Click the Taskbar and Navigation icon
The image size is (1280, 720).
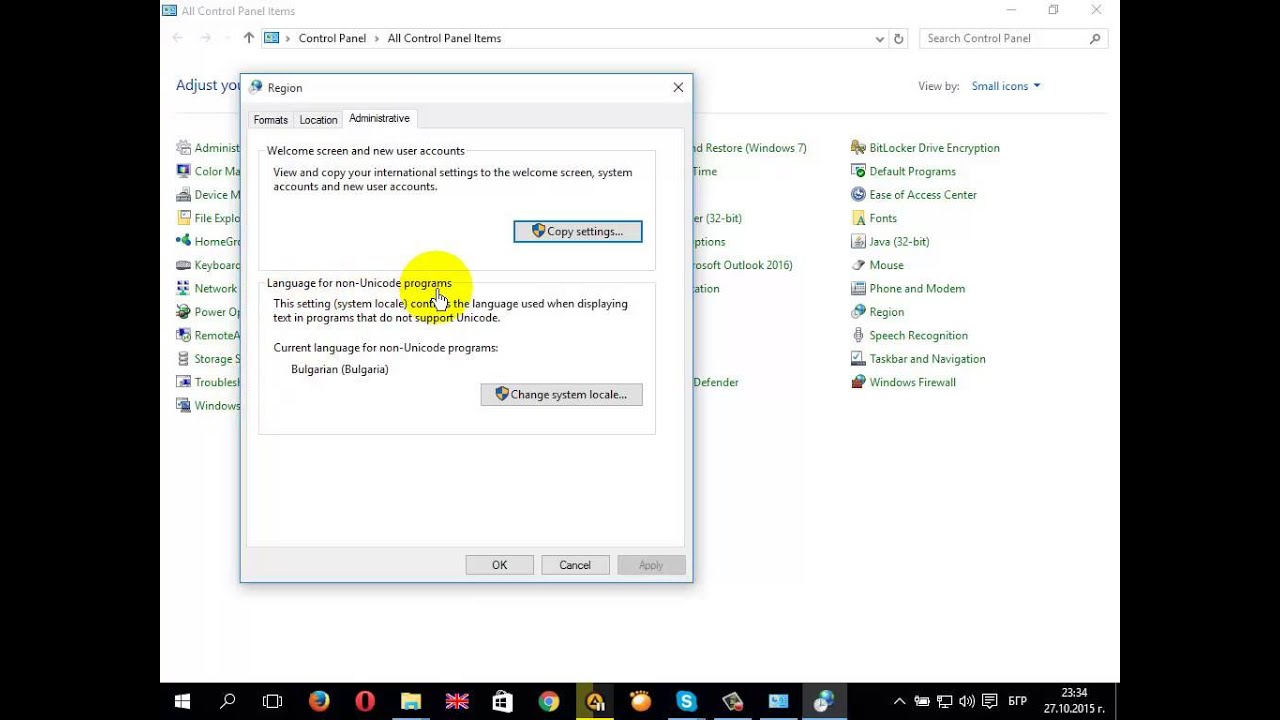click(x=858, y=359)
